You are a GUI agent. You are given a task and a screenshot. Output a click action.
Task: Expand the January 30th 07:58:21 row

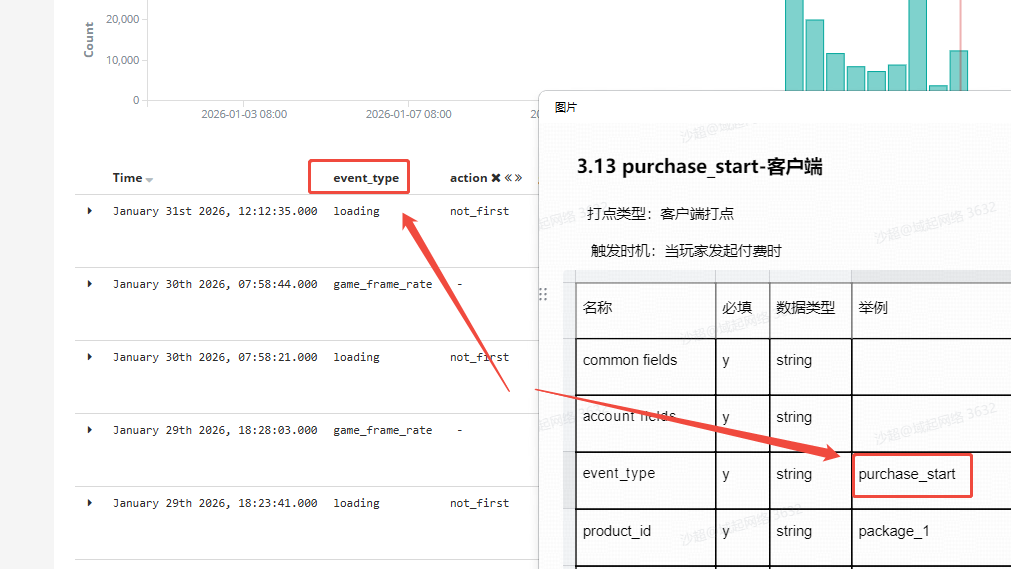[90, 357]
